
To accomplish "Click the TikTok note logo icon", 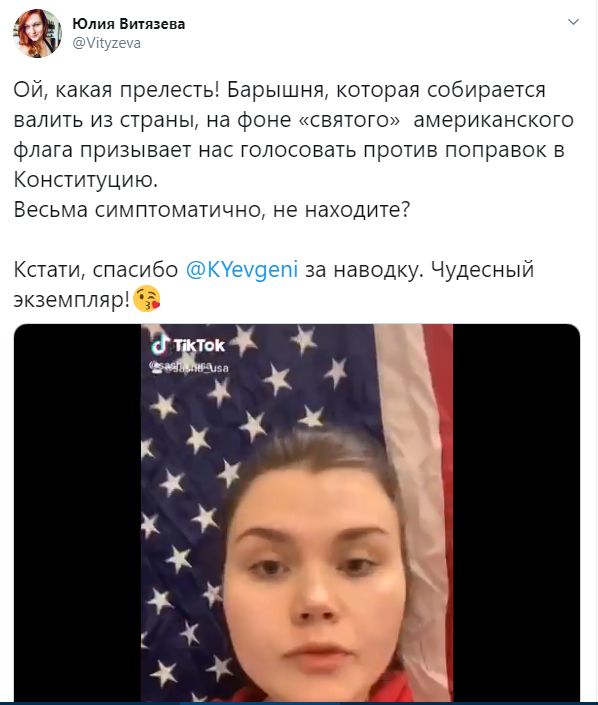I will (161, 345).
